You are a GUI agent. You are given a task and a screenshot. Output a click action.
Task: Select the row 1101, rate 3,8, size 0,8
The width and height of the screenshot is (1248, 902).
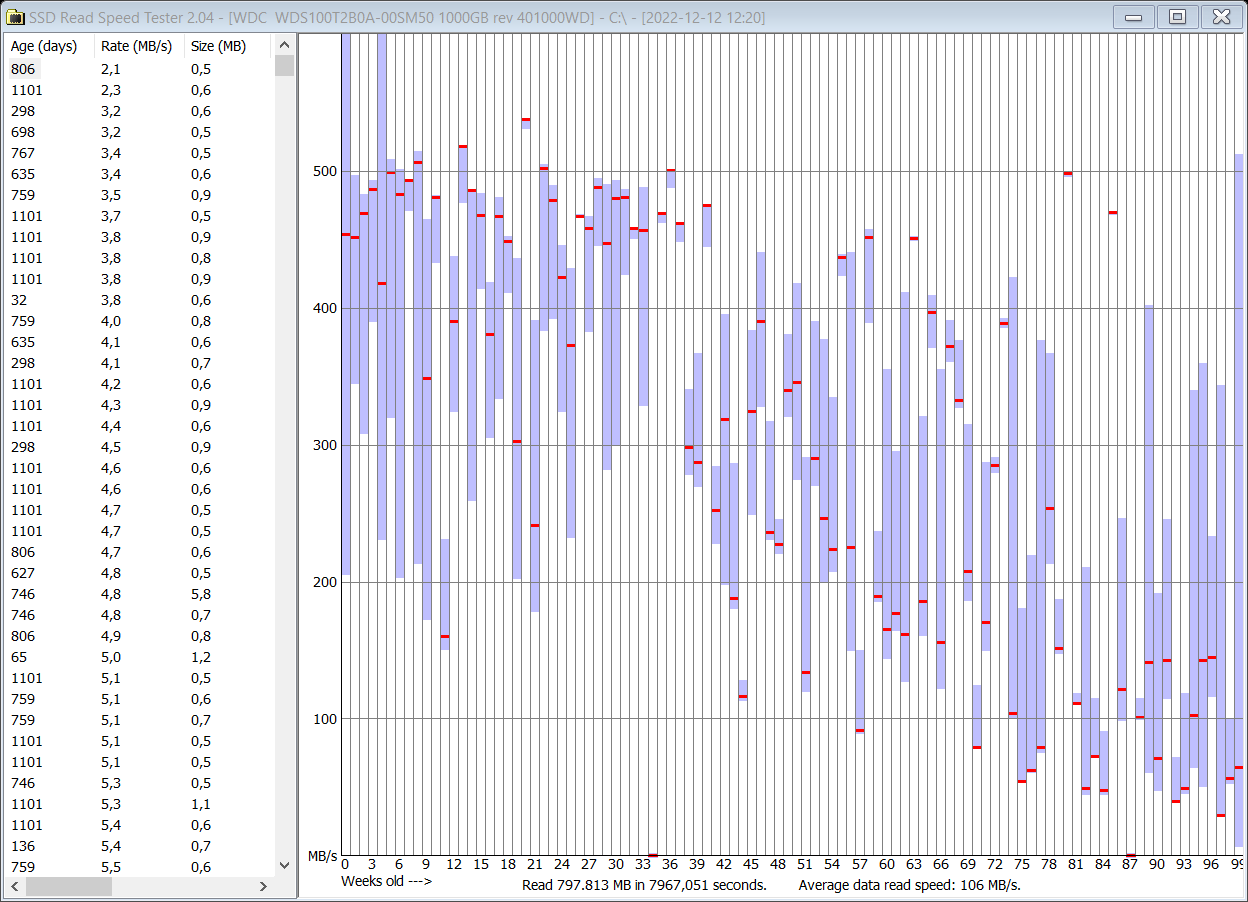click(140, 258)
